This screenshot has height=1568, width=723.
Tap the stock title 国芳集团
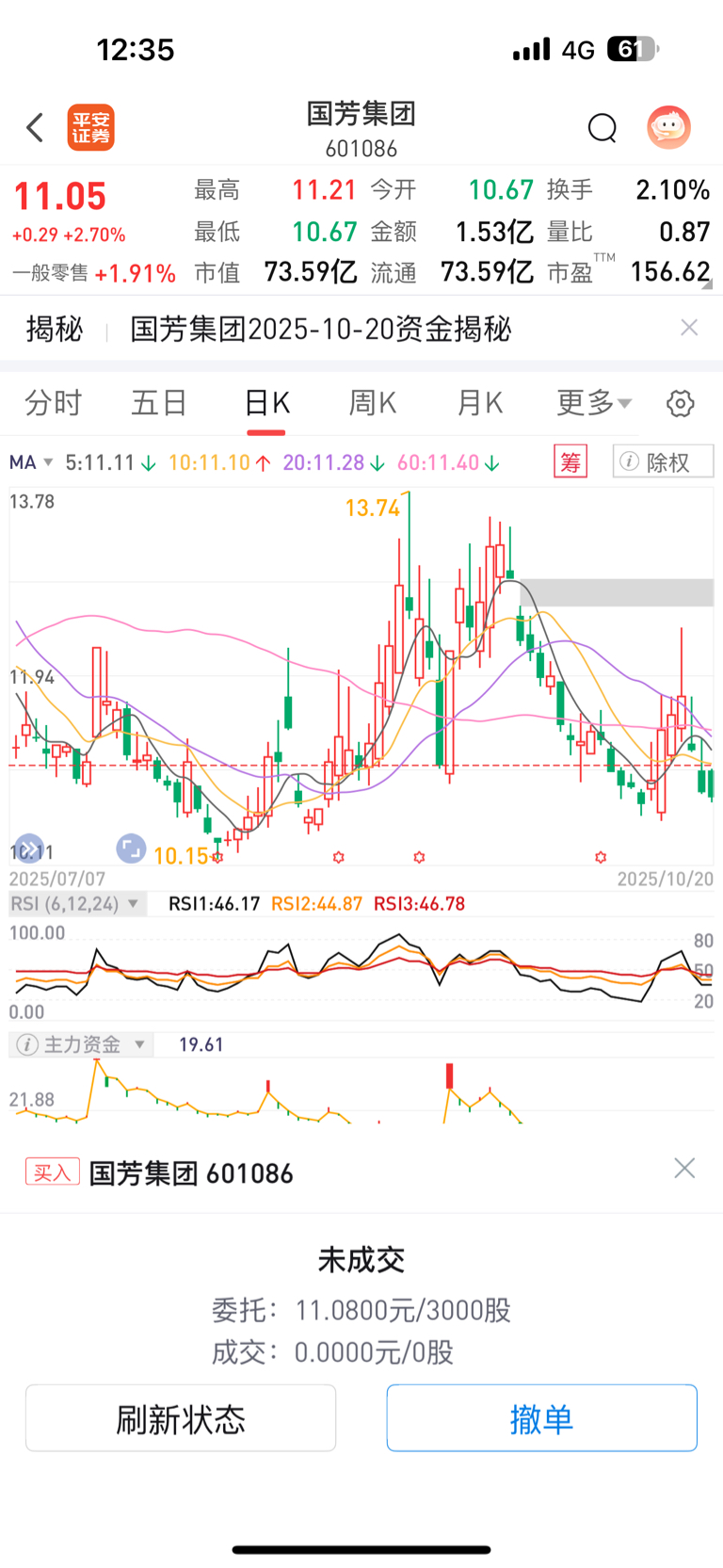pyautogui.click(x=361, y=113)
